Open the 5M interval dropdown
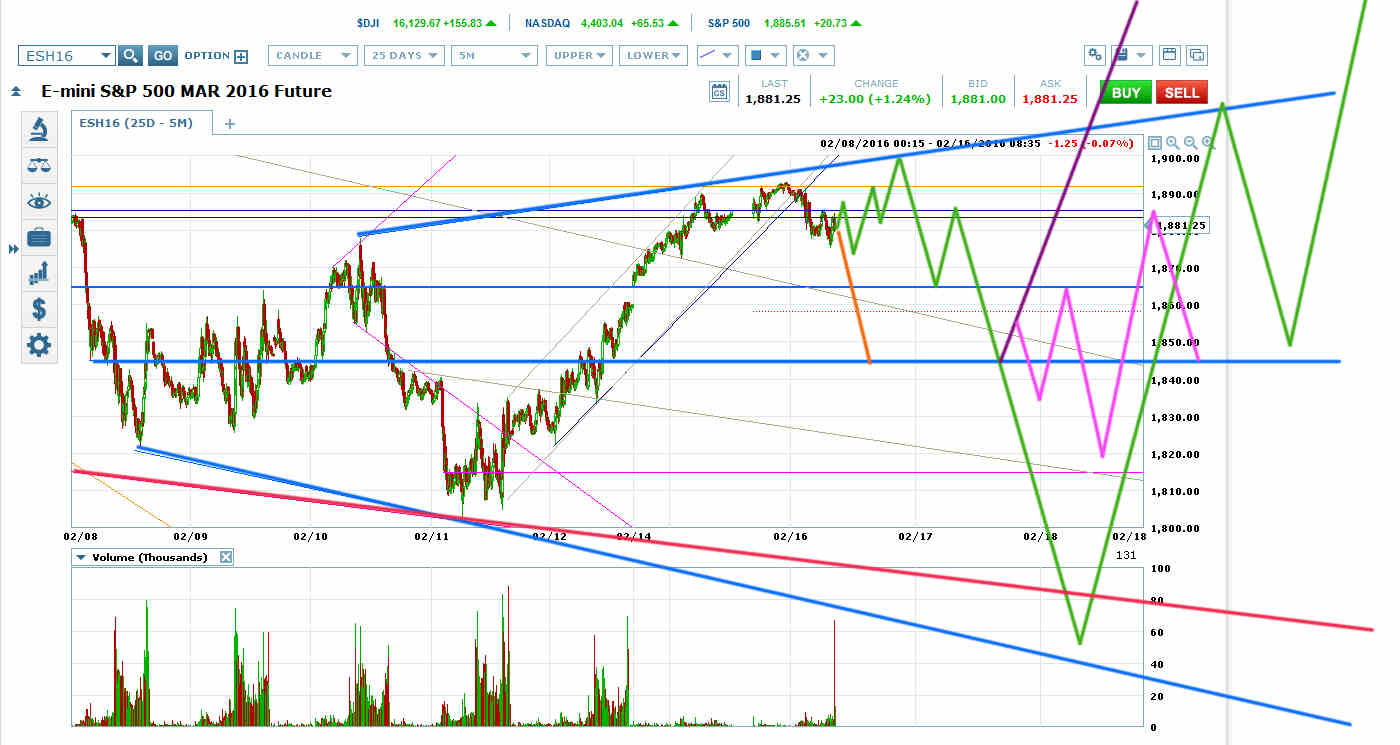The image size is (1400, 745). coord(494,56)
